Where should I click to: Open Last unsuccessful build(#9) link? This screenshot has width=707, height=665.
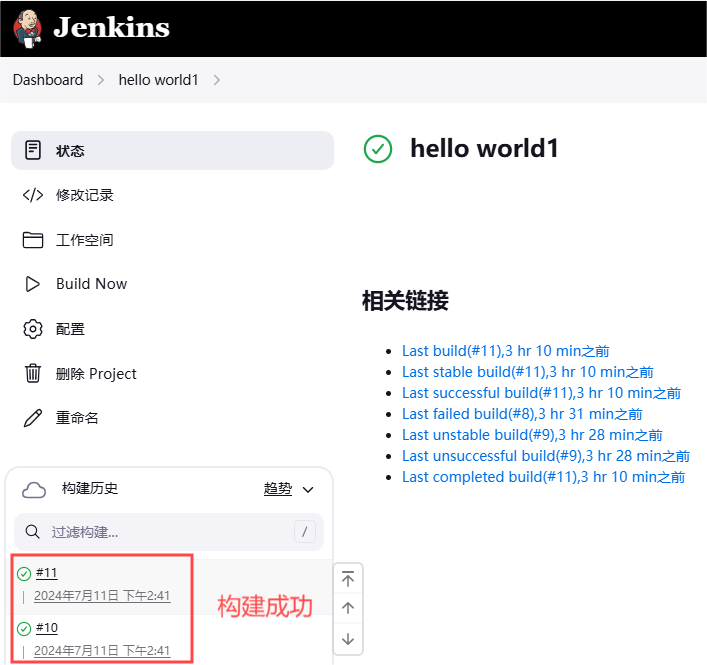(546, 456)
